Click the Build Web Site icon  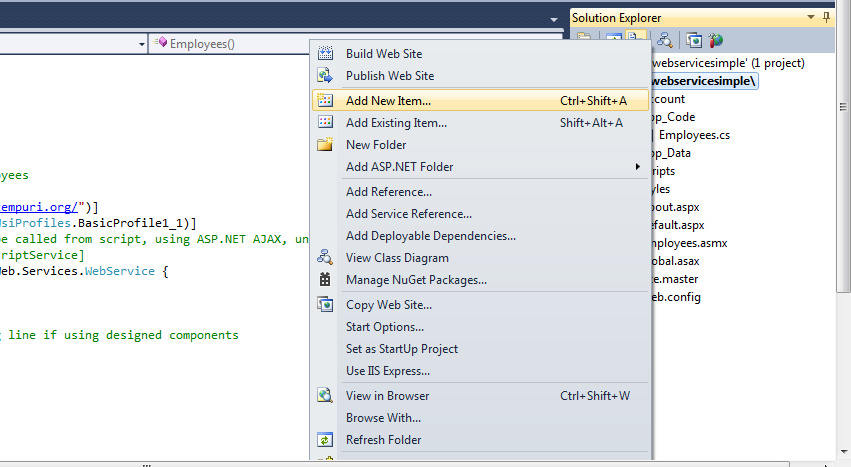(x=324, y=53)
